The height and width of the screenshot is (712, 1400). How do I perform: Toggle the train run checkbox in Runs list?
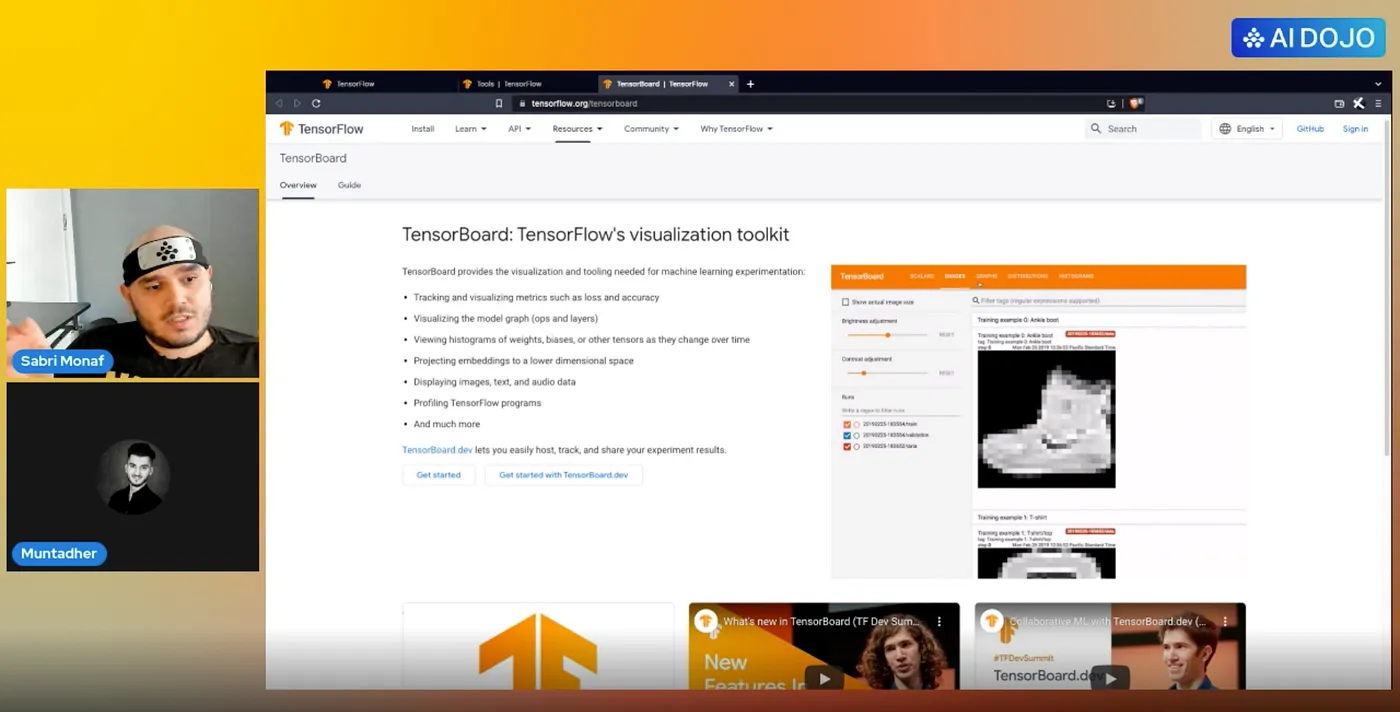(847, 425)
